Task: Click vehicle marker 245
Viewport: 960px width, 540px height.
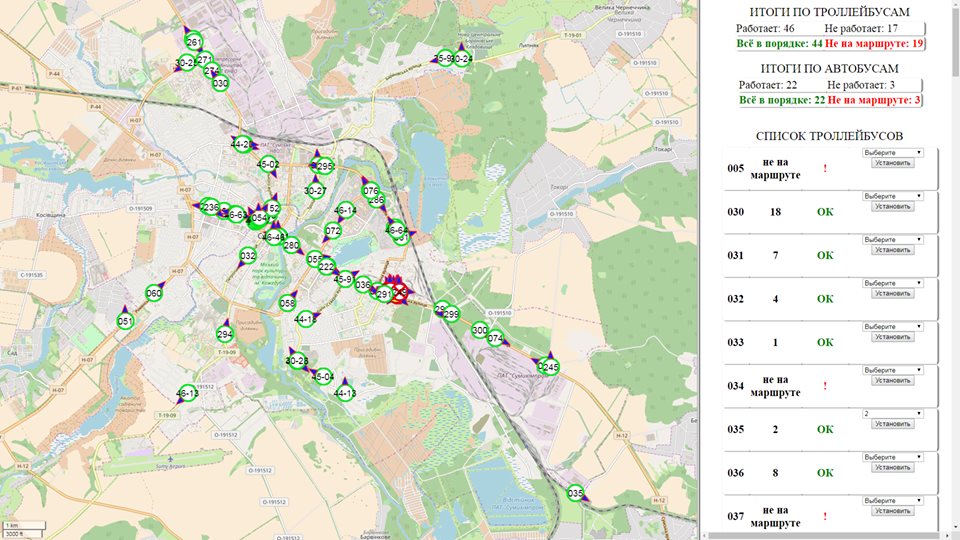Action: pos(550,367)
